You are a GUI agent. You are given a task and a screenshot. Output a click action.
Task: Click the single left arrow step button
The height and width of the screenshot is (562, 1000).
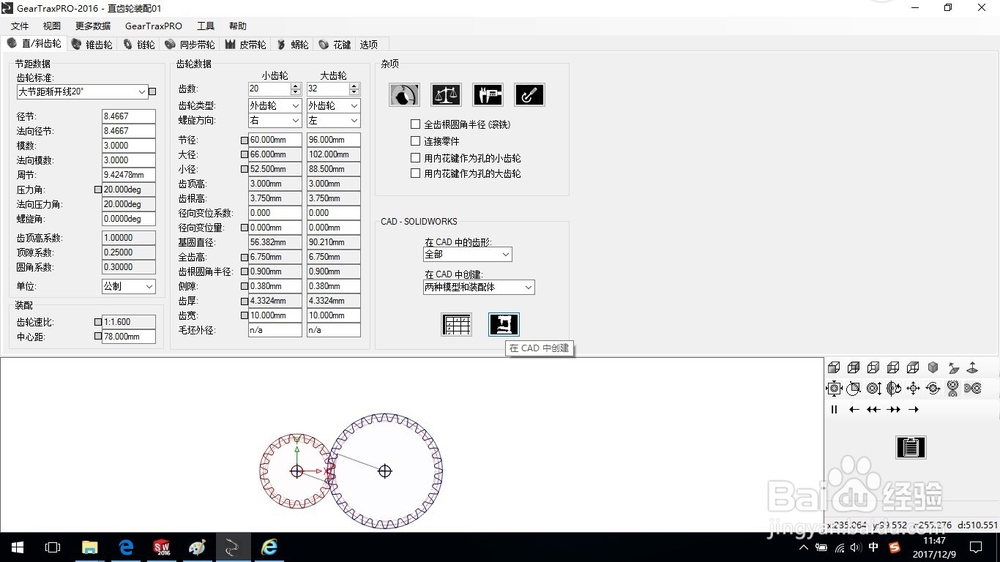(x=854, y=410)
